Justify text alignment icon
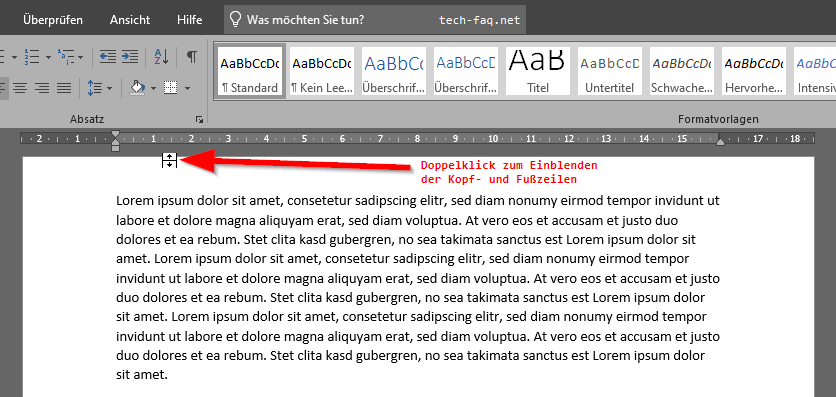The width and height of the screenshot is (836, 397). [64, 88]
